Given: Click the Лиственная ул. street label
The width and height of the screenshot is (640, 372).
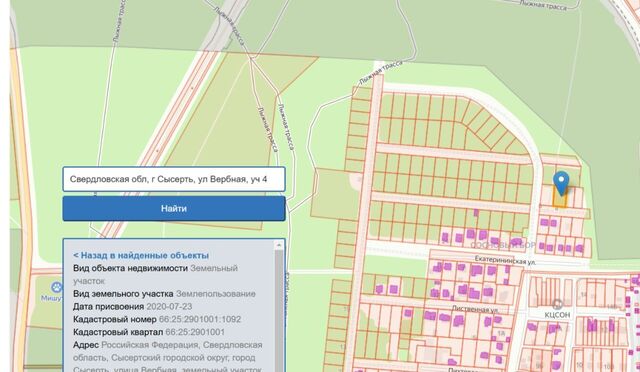Looking at the screenshot, I should (x=475, y=309).
